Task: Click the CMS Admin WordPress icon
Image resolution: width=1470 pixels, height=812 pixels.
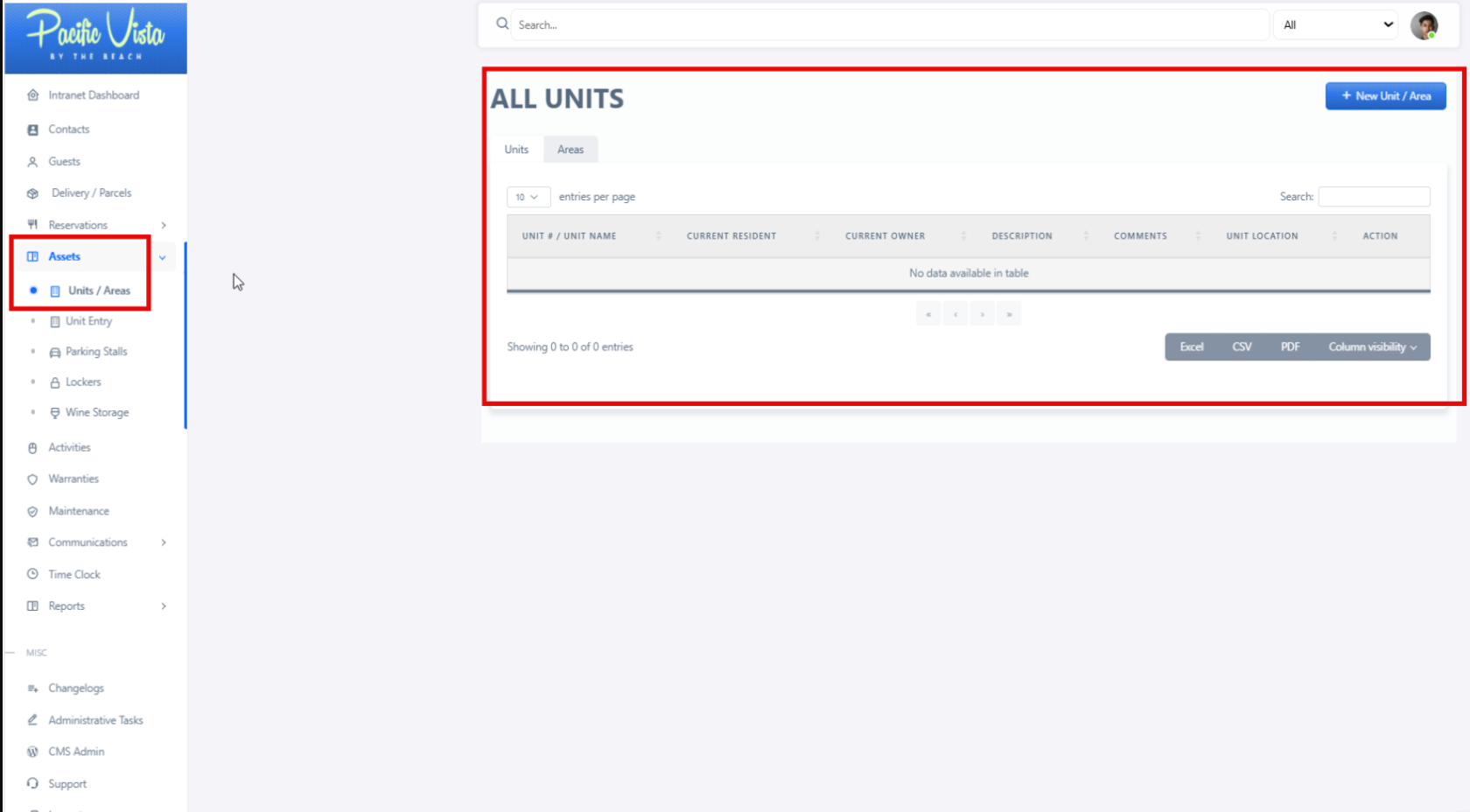Action: (x=32, y=752)
